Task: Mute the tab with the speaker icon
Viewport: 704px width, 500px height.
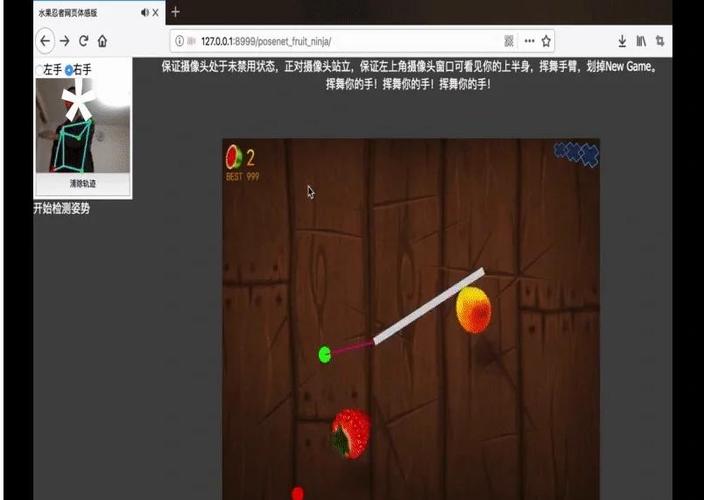Action: pos(145,13)
